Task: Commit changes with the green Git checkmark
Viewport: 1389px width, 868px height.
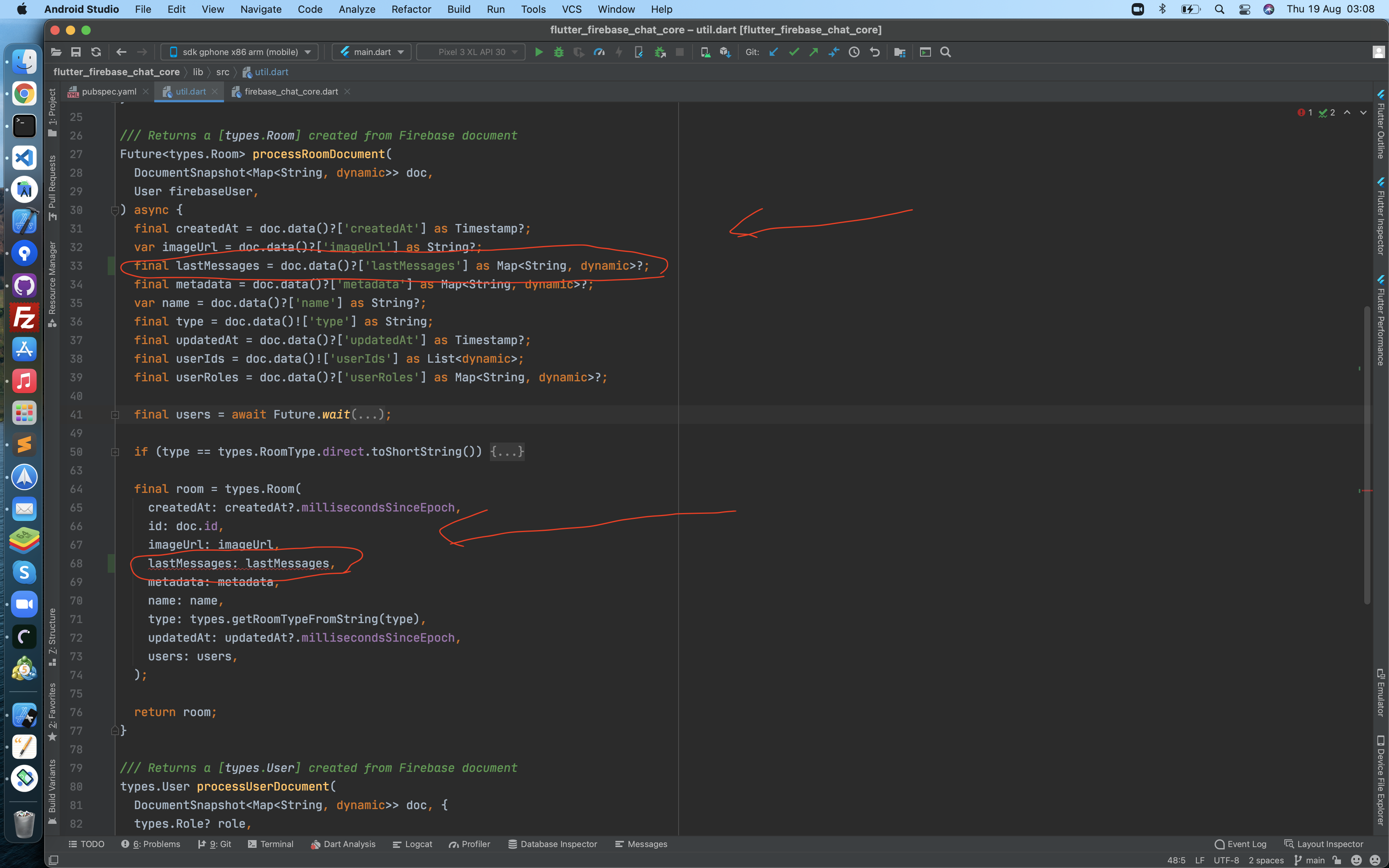Action: [x=794, y=52]
